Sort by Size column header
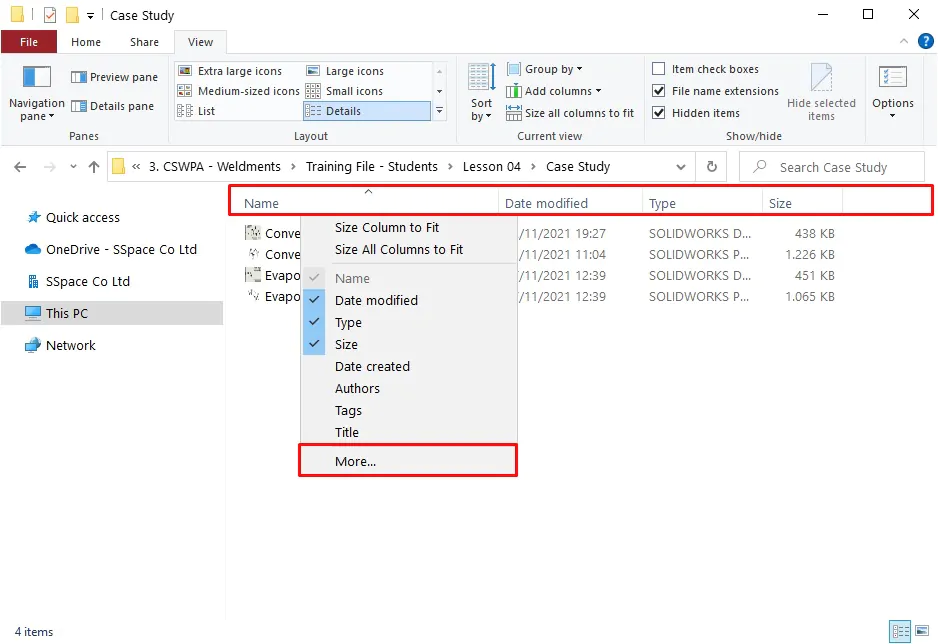The width and height of the screenshot is (938, 644). click(x=802, y=203)
